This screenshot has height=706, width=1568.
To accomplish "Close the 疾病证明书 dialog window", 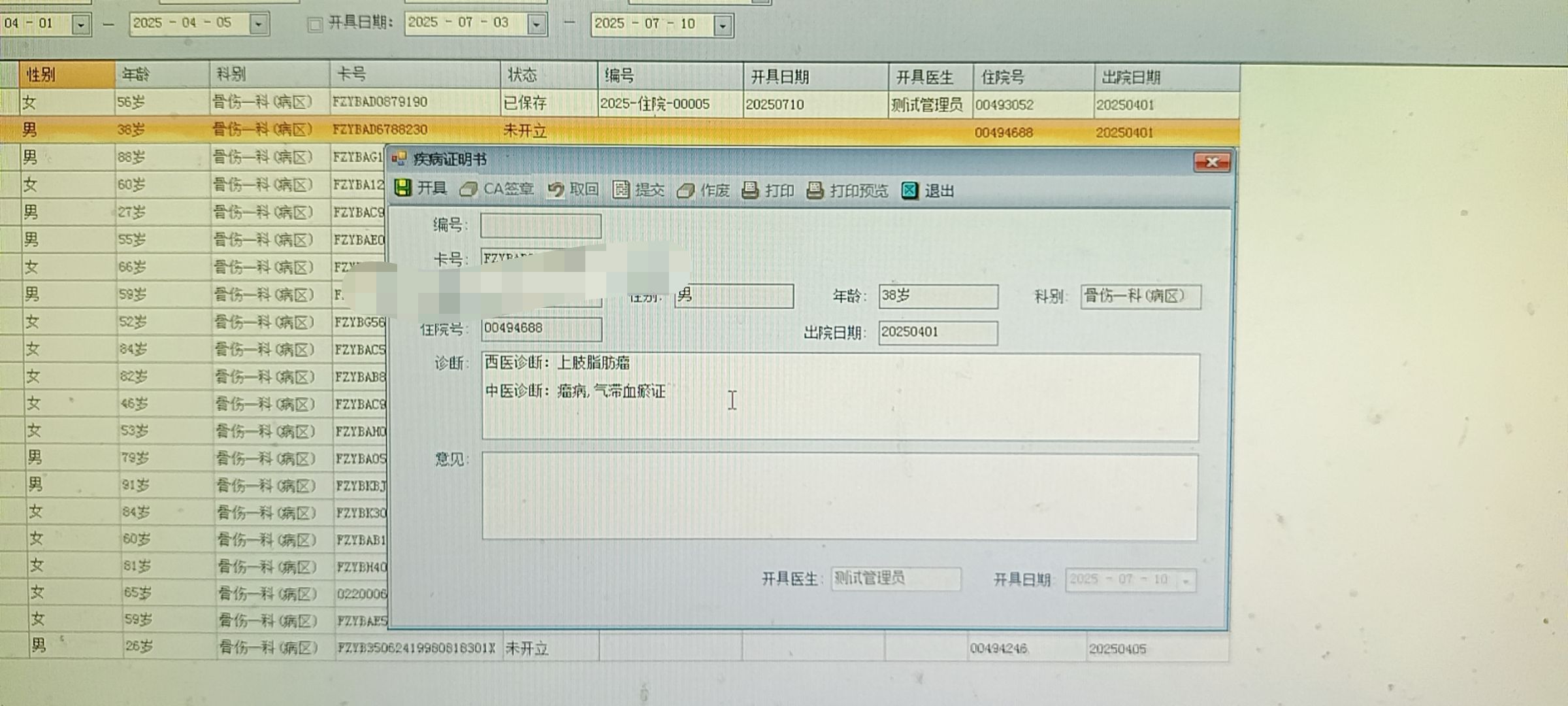I will [1211, 162].
